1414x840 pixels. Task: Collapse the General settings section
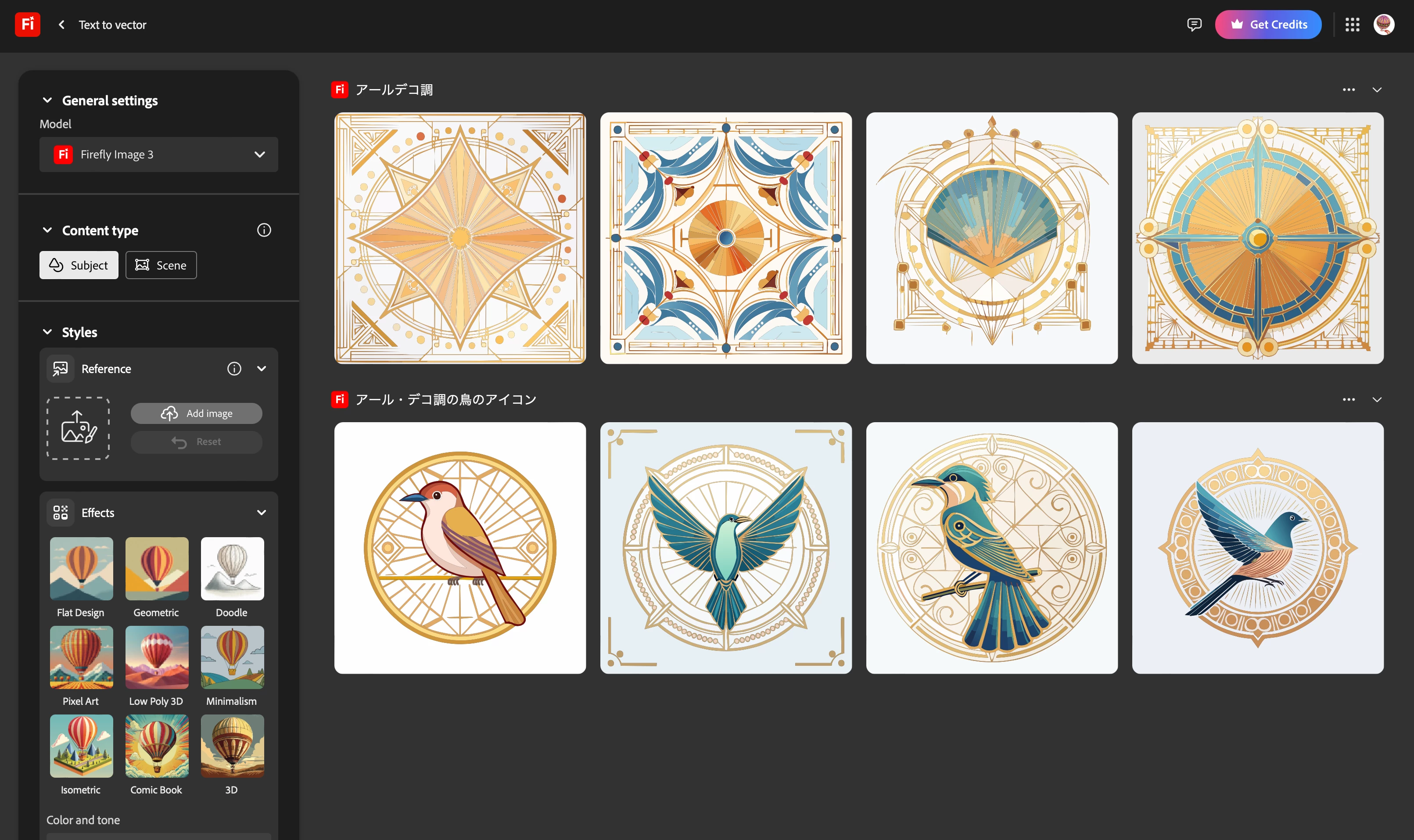tap(47, 100)
